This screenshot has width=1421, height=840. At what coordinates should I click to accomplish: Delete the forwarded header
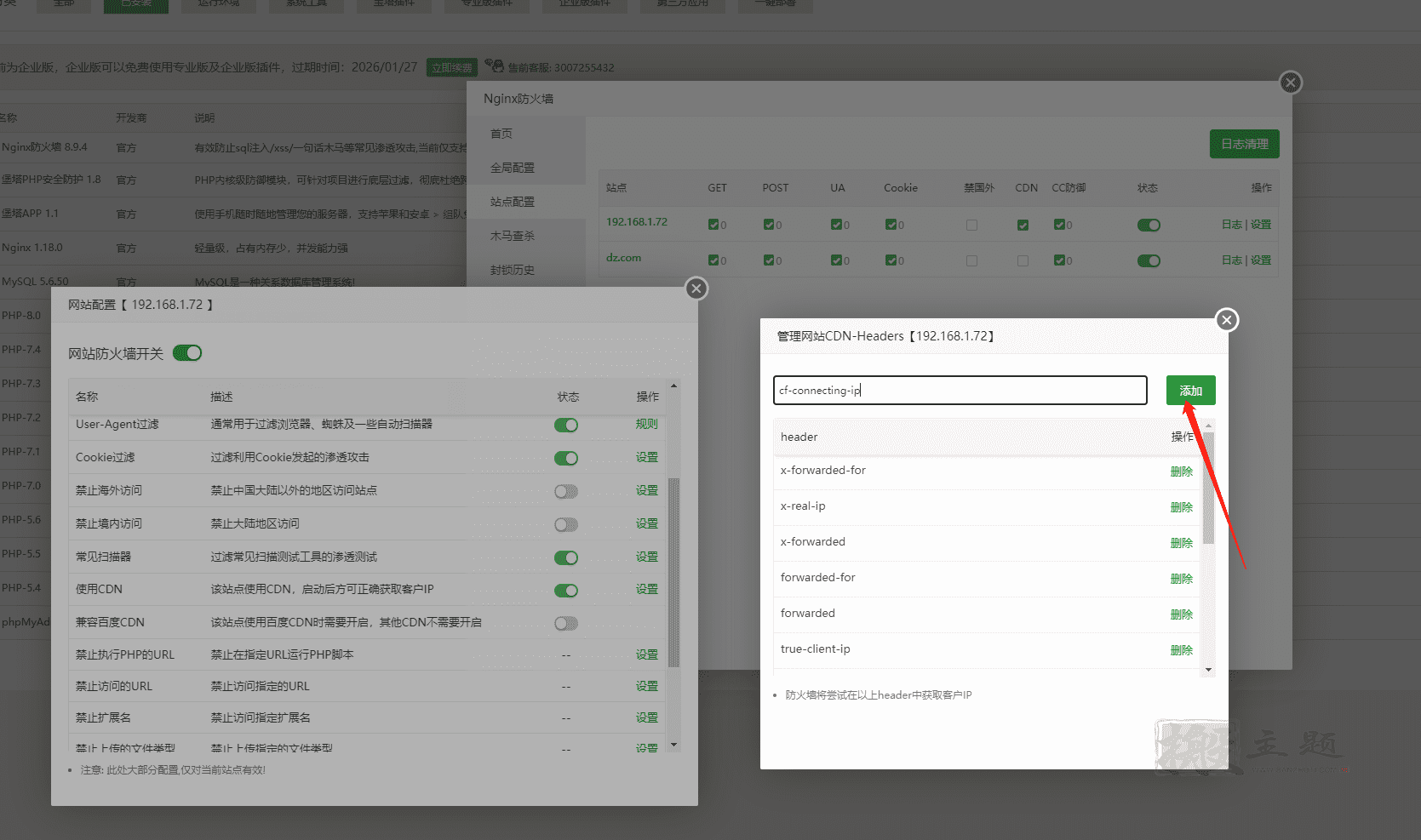1181,614
